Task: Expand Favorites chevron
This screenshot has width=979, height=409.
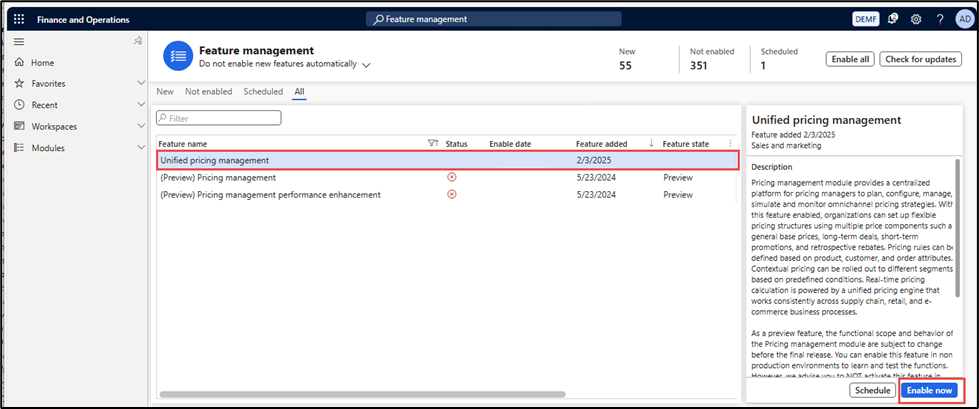Action: tap(140, 83)
